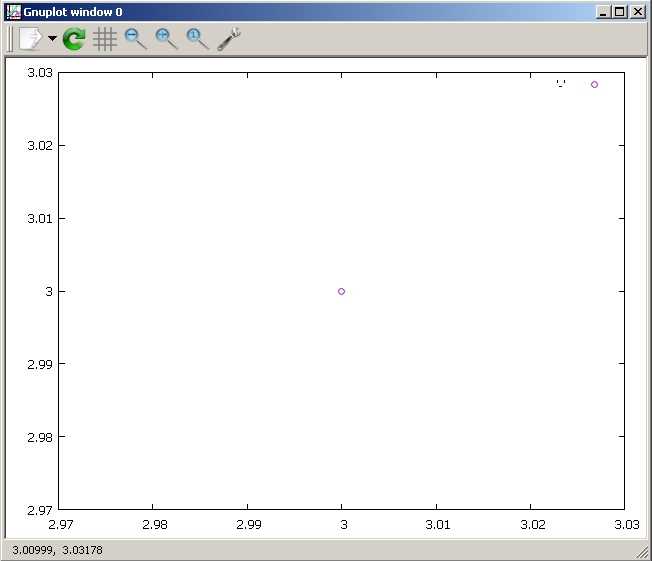
Task: Maximize the Gnuplot window
Action: 619,12
